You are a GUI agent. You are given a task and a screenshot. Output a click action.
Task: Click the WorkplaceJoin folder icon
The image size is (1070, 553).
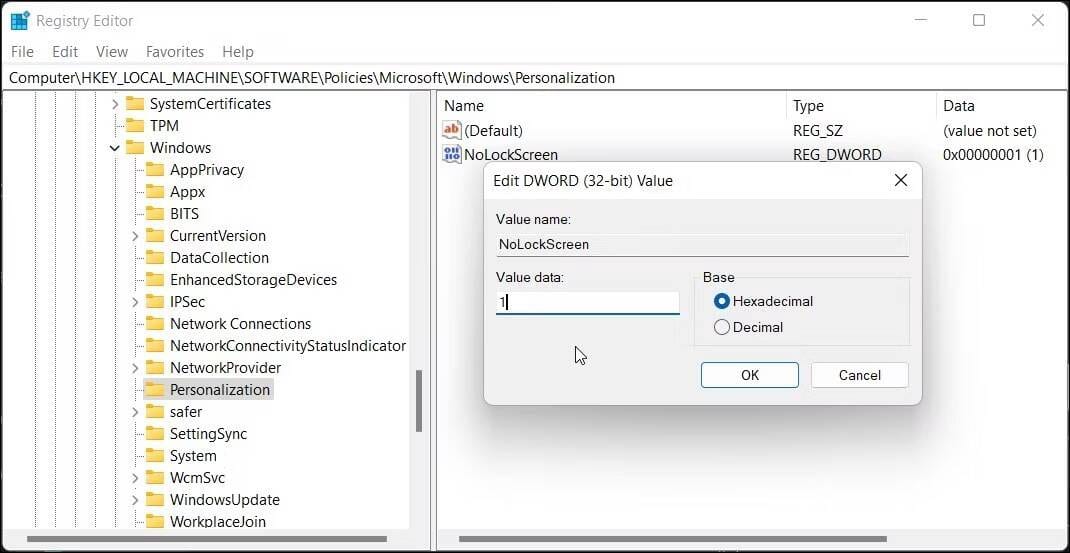click(155, 522)
